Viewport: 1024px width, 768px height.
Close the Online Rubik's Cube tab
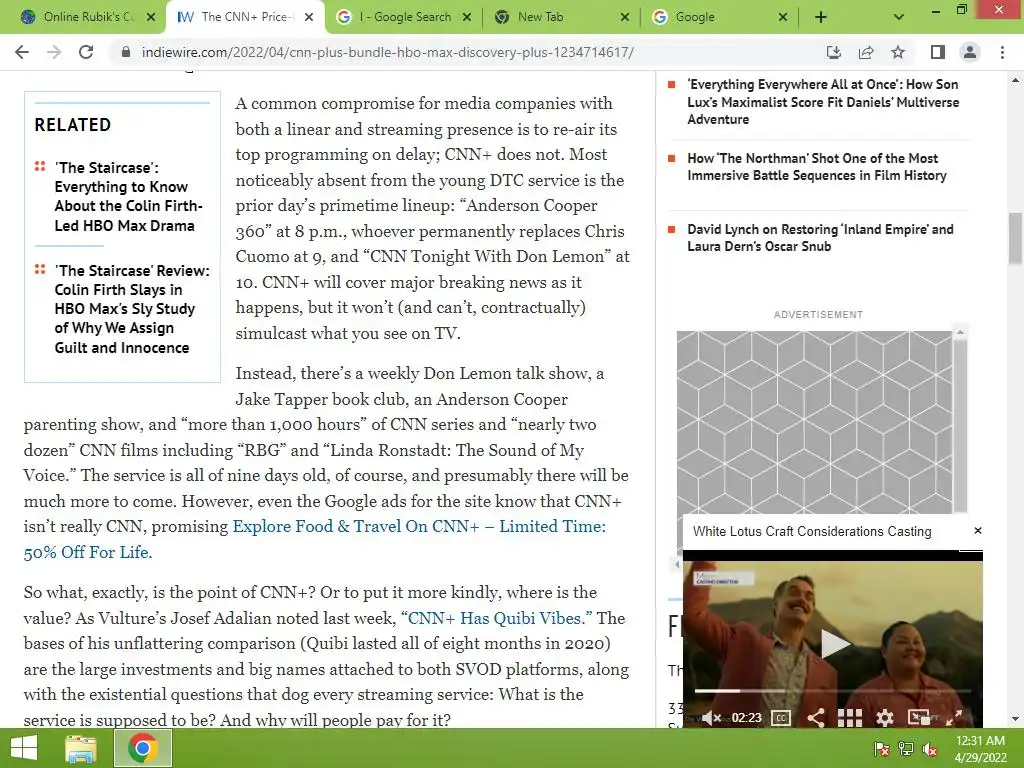tap(151, 17)
